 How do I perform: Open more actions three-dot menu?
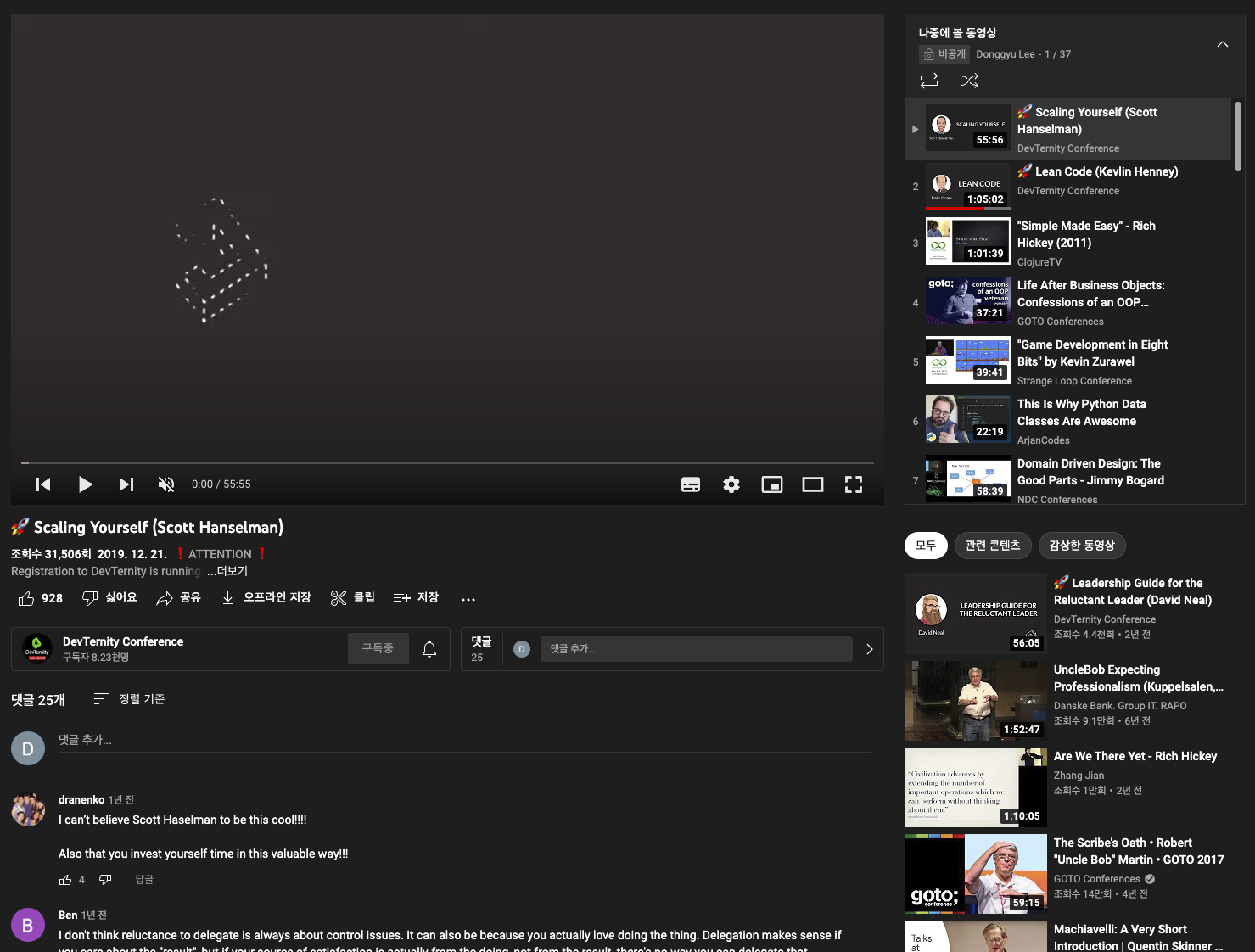(x=468, y=599)
